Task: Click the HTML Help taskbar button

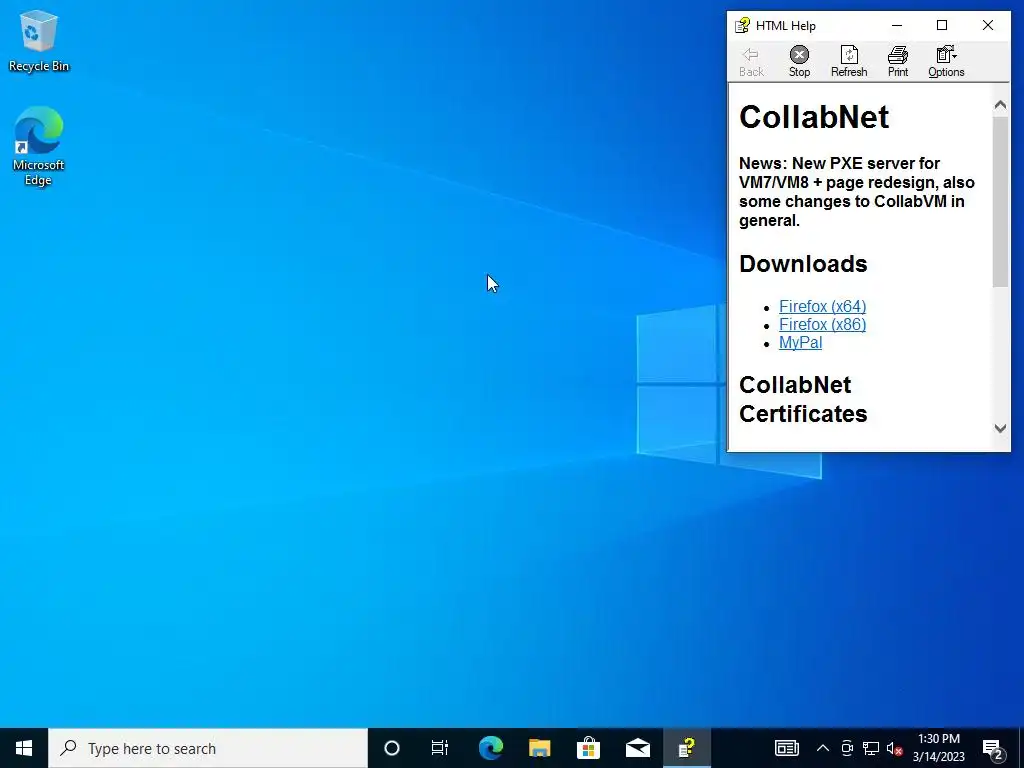Action: (x=686, y=748)
